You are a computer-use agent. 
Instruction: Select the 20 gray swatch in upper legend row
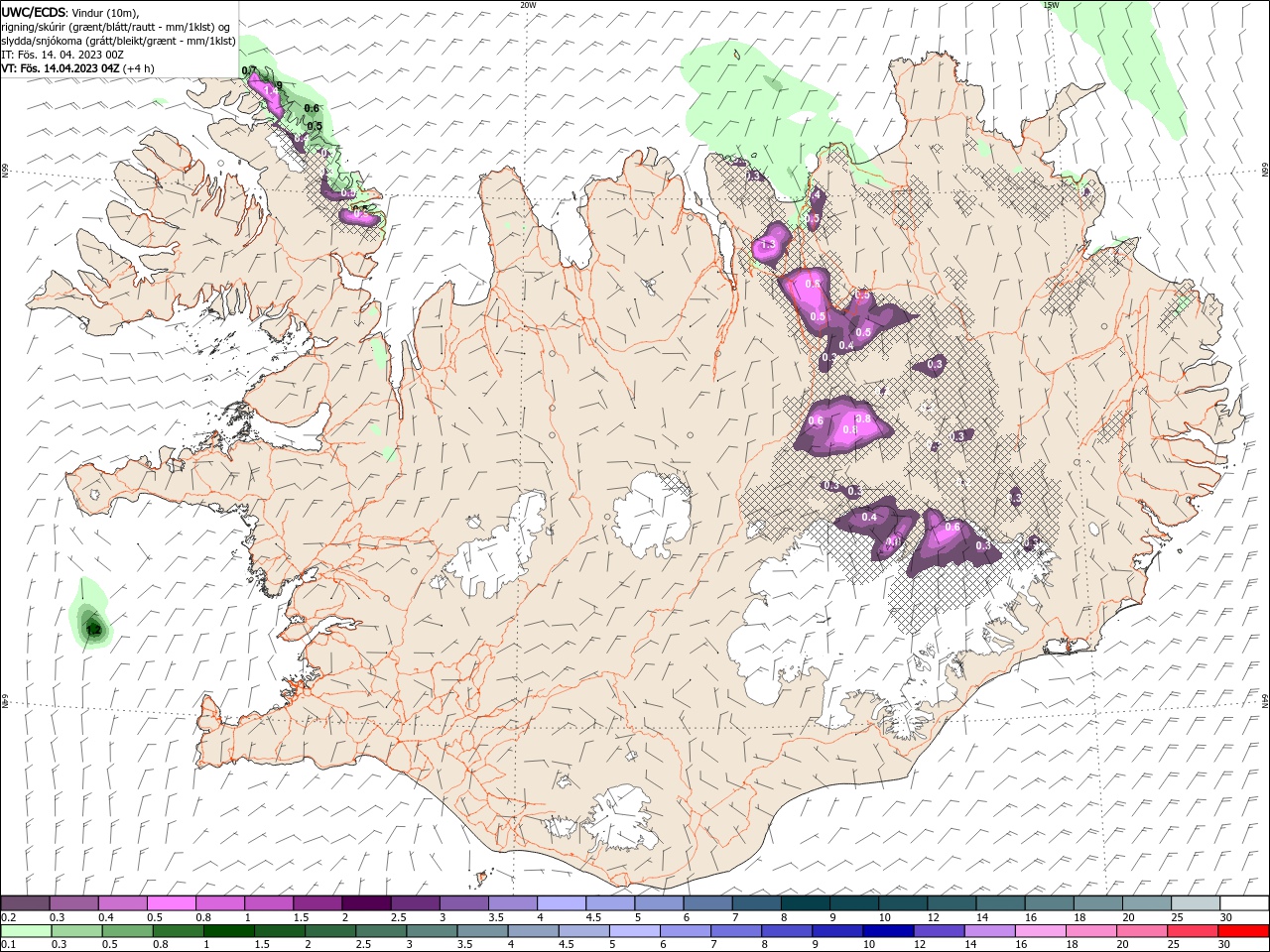click(1145, 903)
